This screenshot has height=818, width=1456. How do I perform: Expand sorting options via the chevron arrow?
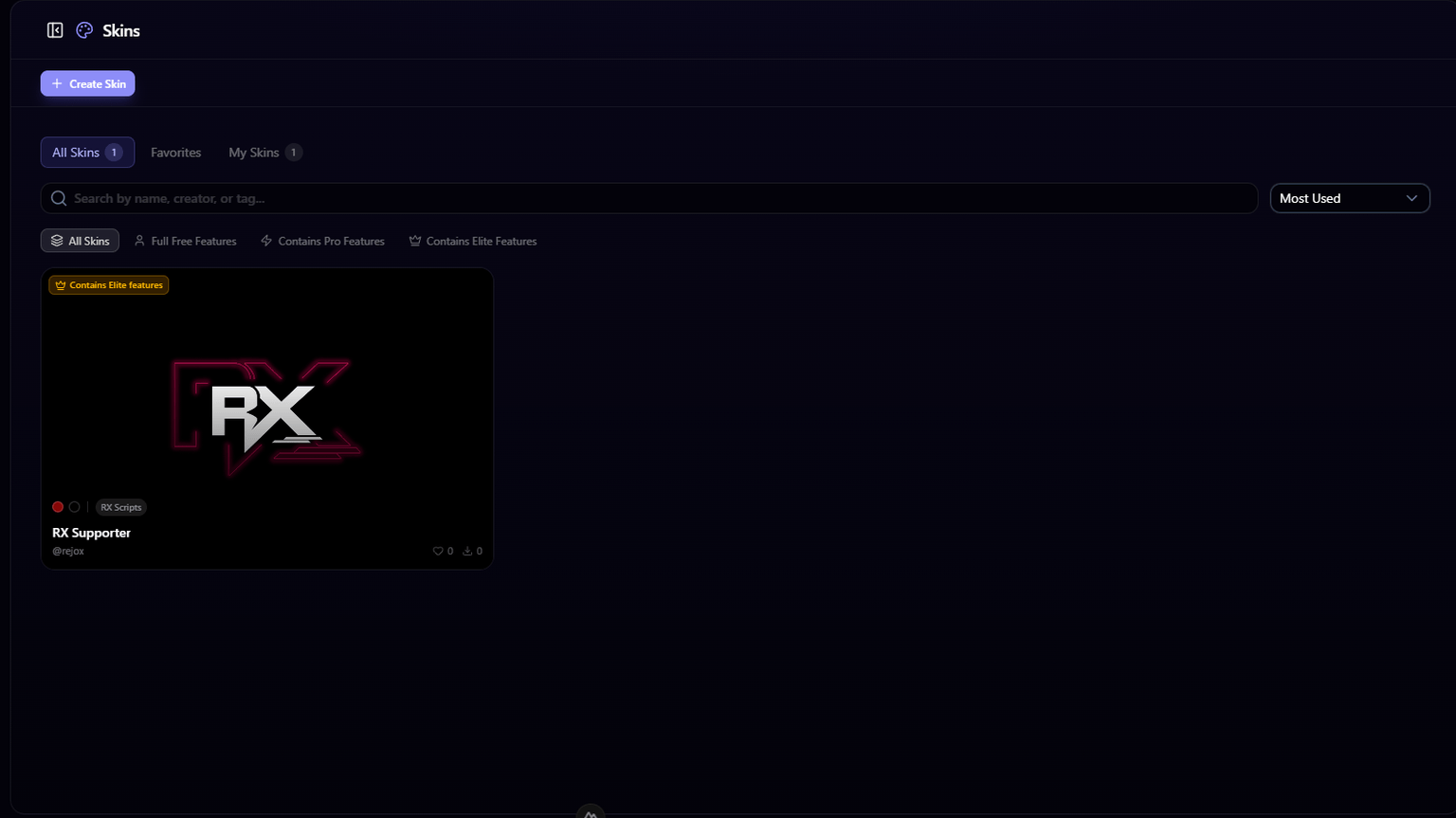1411,198
